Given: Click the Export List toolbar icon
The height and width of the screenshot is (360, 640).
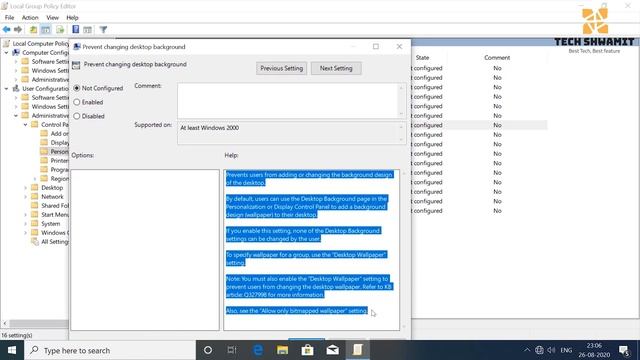Looking at the screenshot, I should point(60,29).
